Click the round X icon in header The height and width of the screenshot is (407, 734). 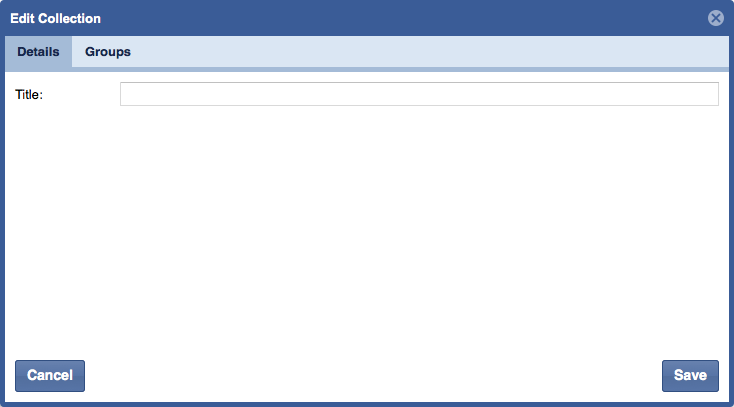tap(715, 18)
